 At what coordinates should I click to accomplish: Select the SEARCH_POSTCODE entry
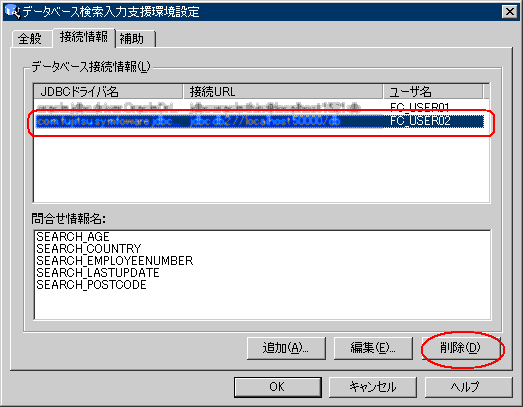[x=91, y=285]
